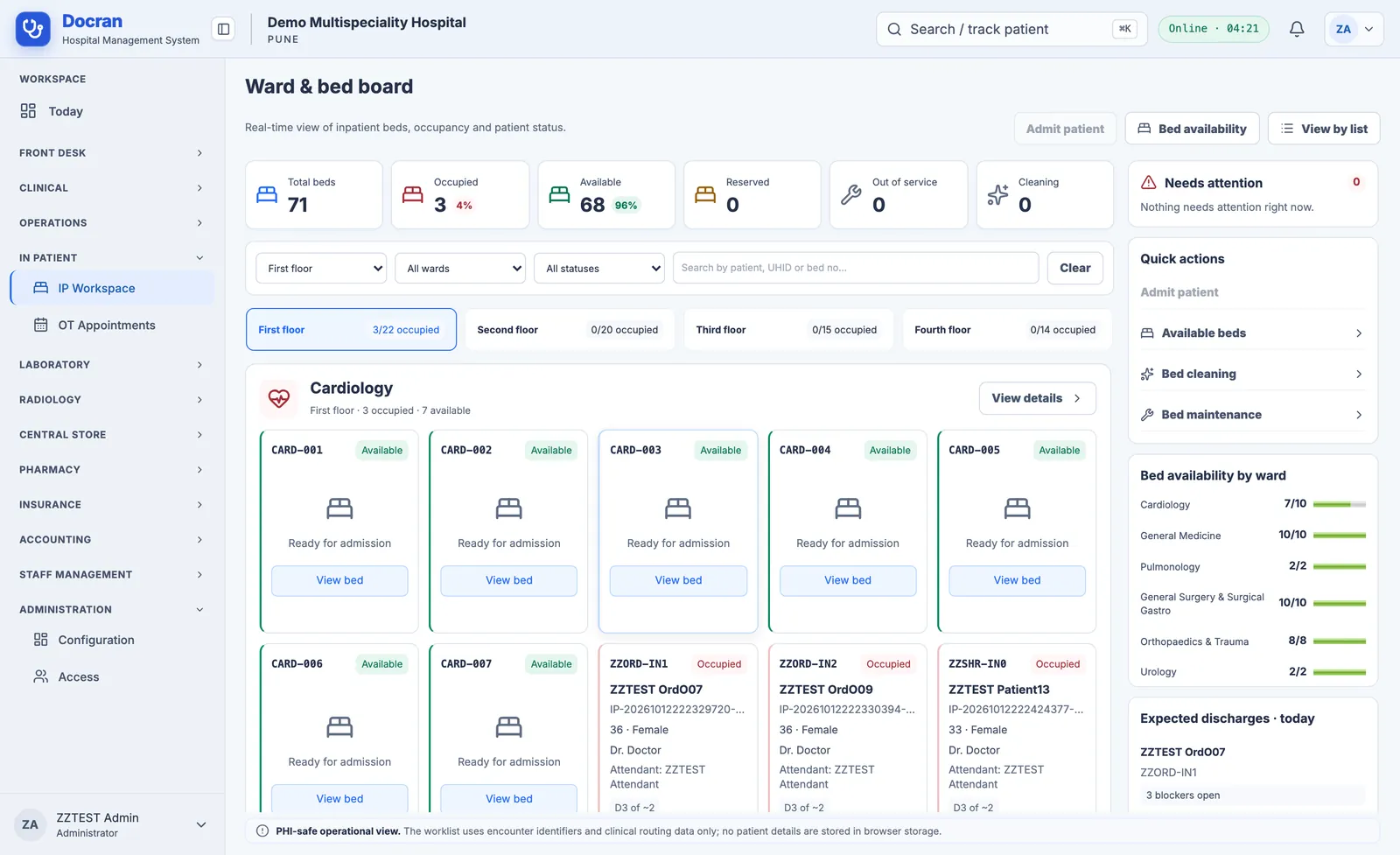This screenshot has height=855, width=1400.
Task: Expand the Front Desk section
Action: 111,152
